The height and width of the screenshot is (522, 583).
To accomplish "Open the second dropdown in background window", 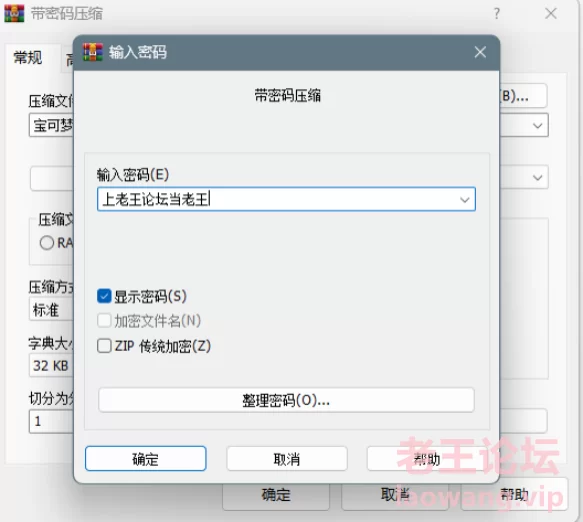I will tap(537, 177).
